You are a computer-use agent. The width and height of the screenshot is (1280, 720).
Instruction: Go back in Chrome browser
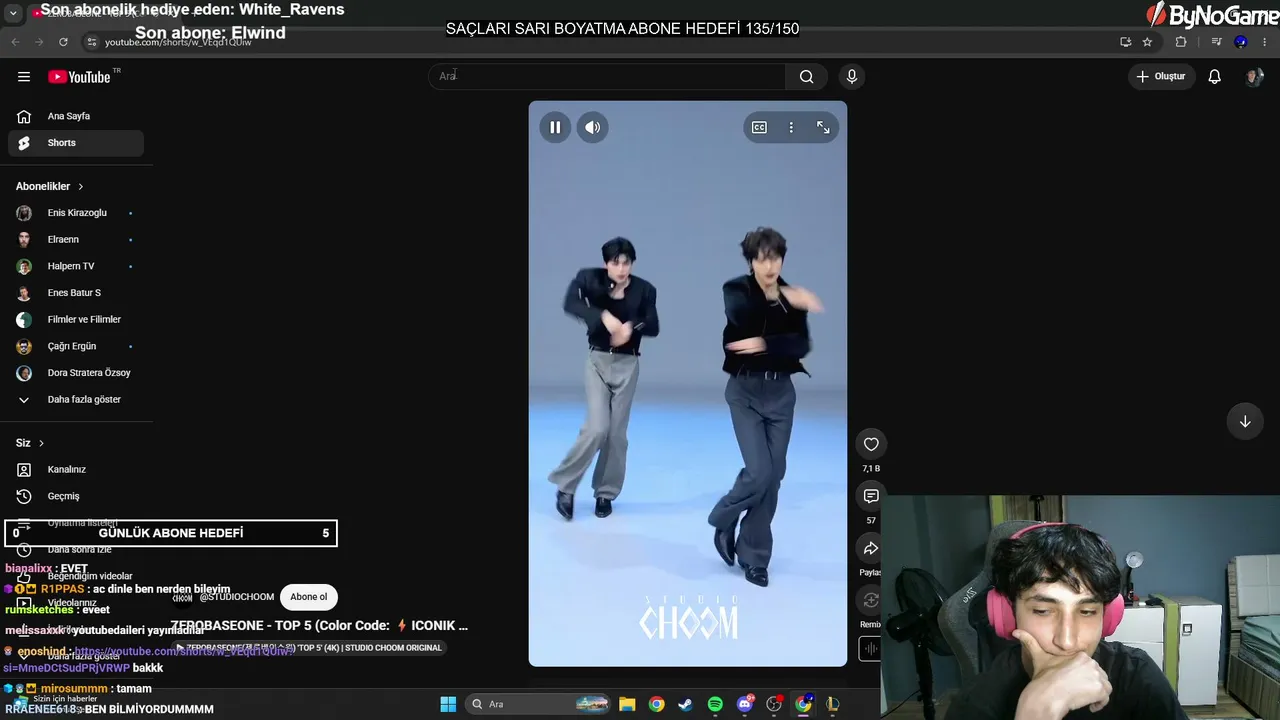click(x=15, y=42)
